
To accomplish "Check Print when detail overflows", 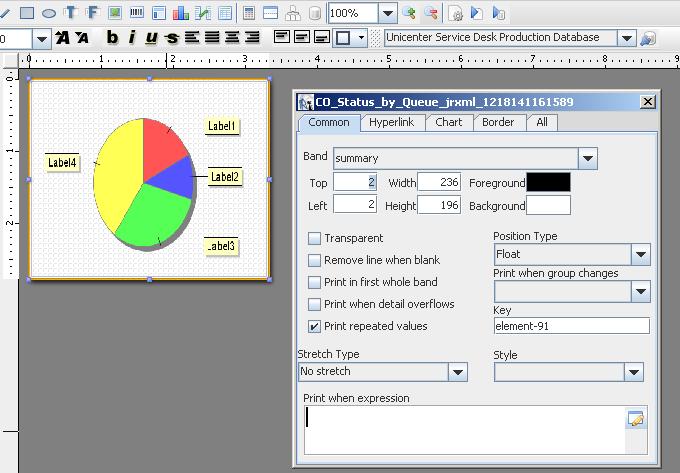I will 314,304.
